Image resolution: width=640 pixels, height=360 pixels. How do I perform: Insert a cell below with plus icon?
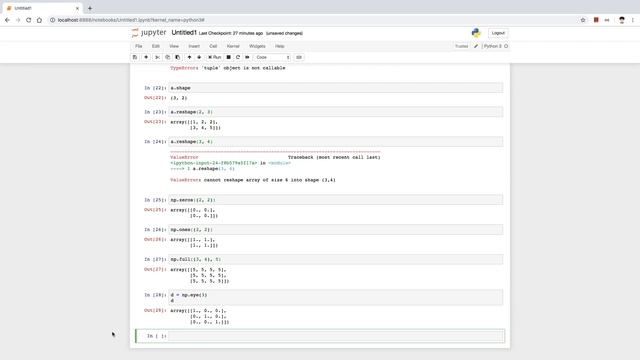pyautogui.click(x=146, y=57)
